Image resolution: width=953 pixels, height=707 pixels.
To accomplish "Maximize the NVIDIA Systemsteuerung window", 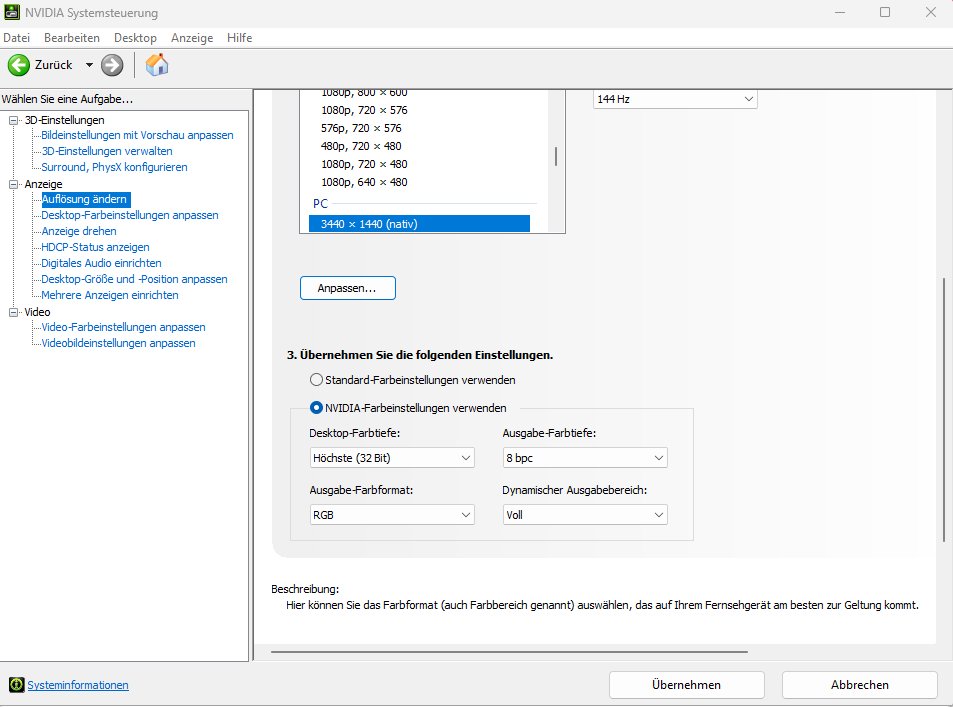I will 885,12.
